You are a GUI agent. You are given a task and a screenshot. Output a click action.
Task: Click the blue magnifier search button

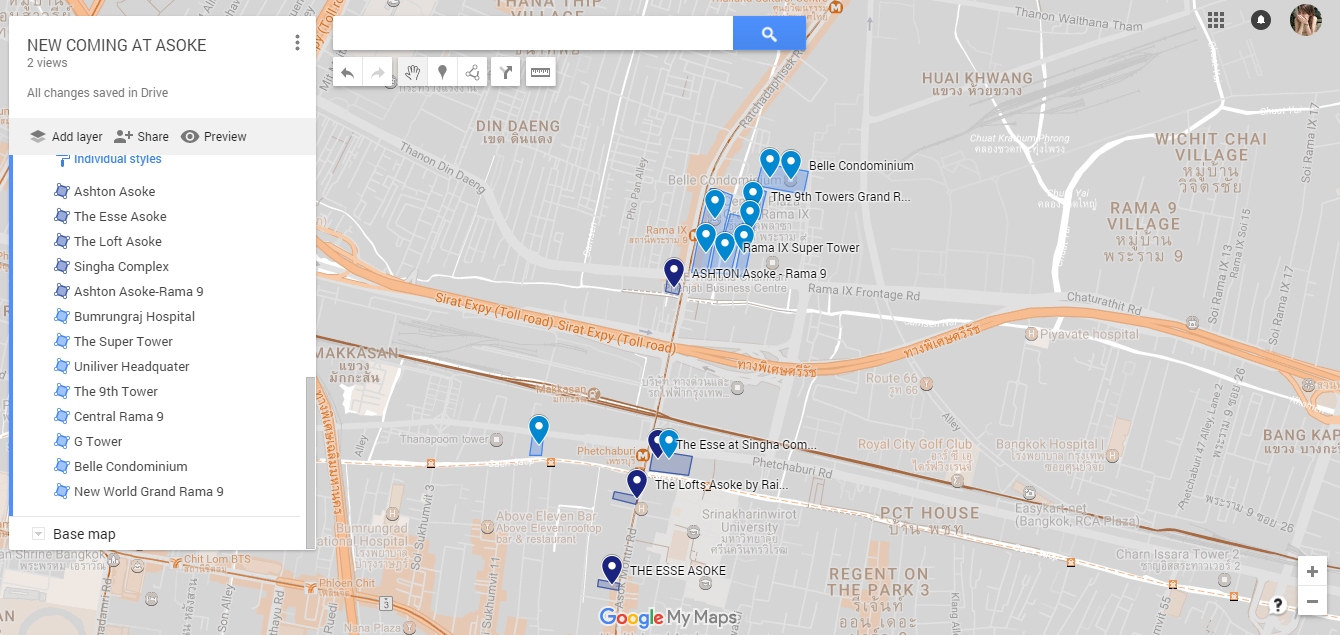769,34
